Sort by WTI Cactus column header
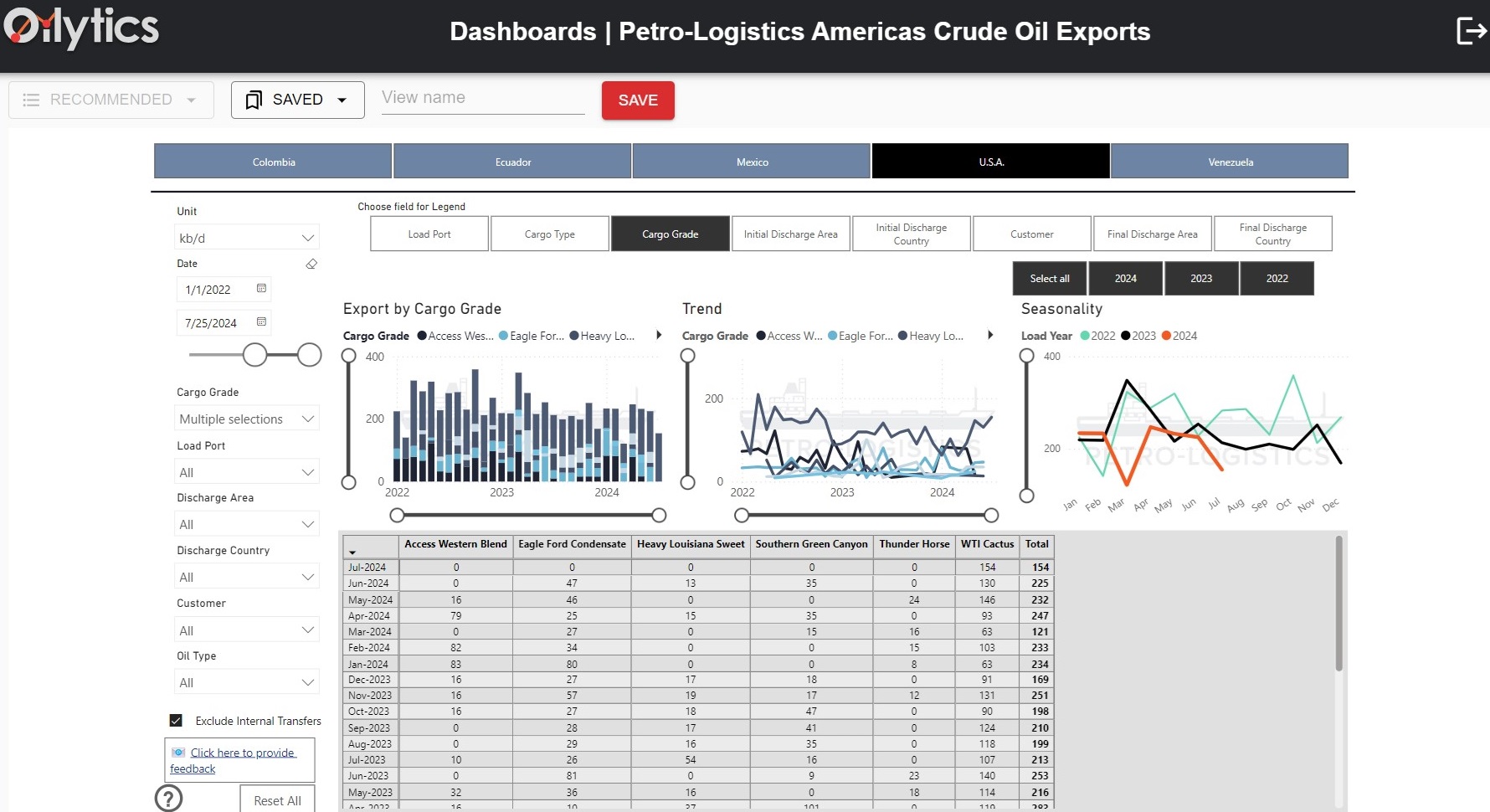The width and height of the screenshot is (1490, 812). pyautogui.click(x=987, y=544)
